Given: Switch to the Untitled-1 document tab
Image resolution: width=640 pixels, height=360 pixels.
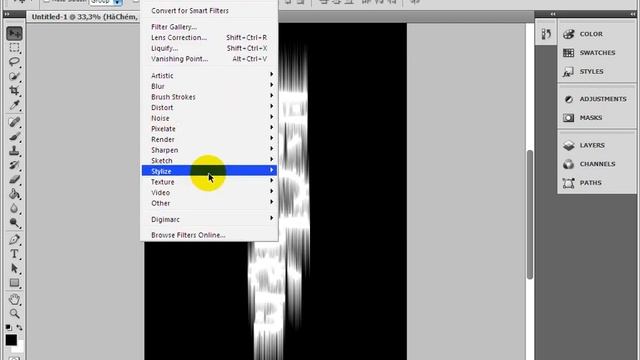Looking at the screenshot, I should click(x=84, y=17).
